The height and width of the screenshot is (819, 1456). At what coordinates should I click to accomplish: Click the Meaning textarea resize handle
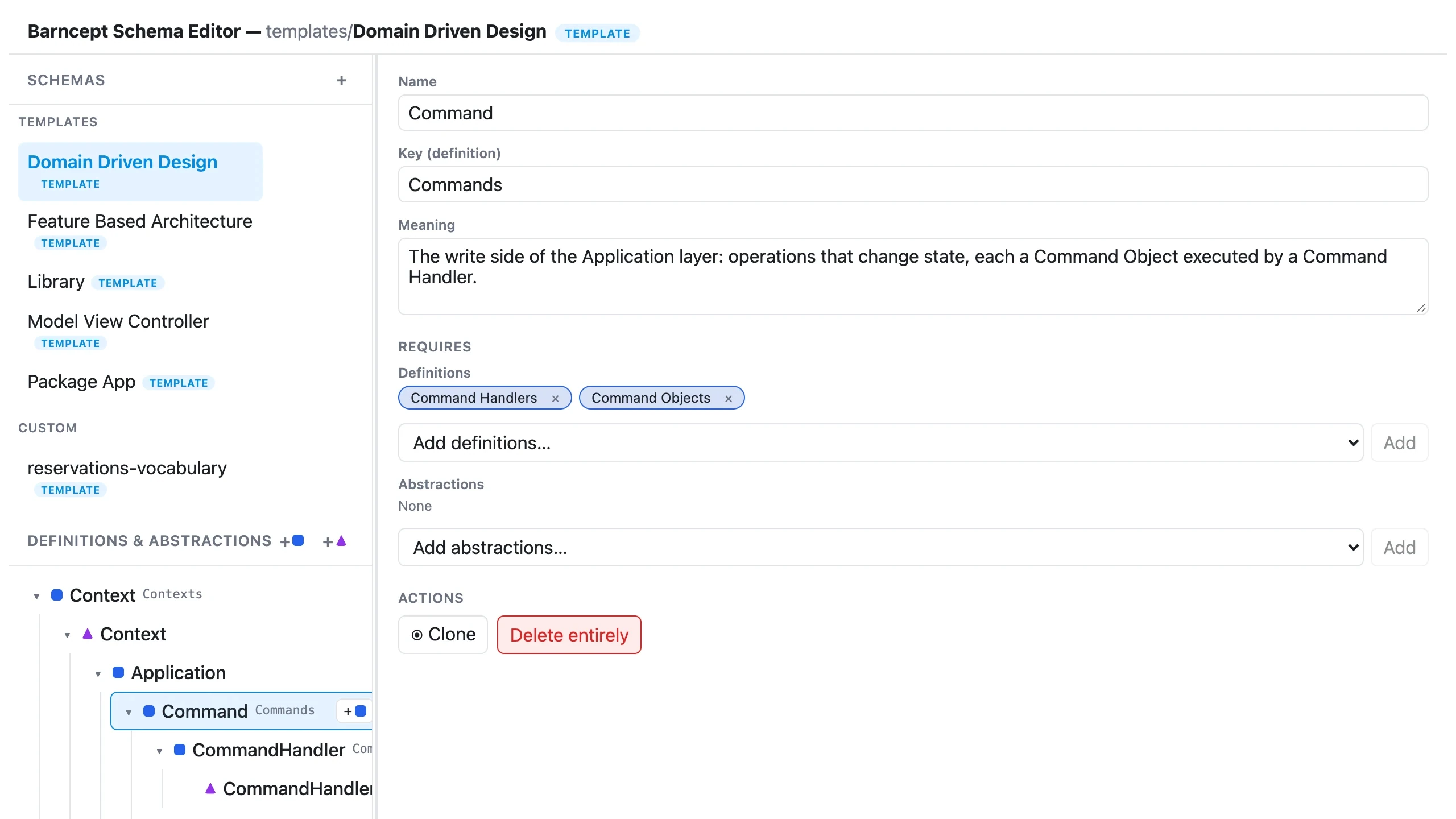[x=1421, y=308]
